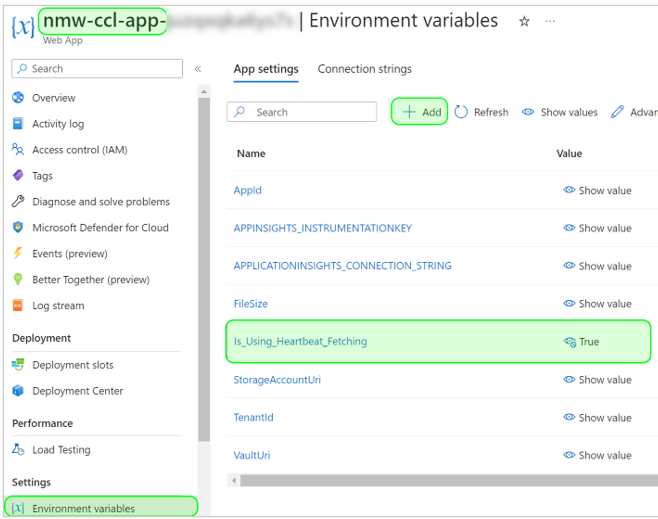This screenshot has height=519, width=658.
Task: Click the Diagnose wrench icon
Action: (18, 201)
